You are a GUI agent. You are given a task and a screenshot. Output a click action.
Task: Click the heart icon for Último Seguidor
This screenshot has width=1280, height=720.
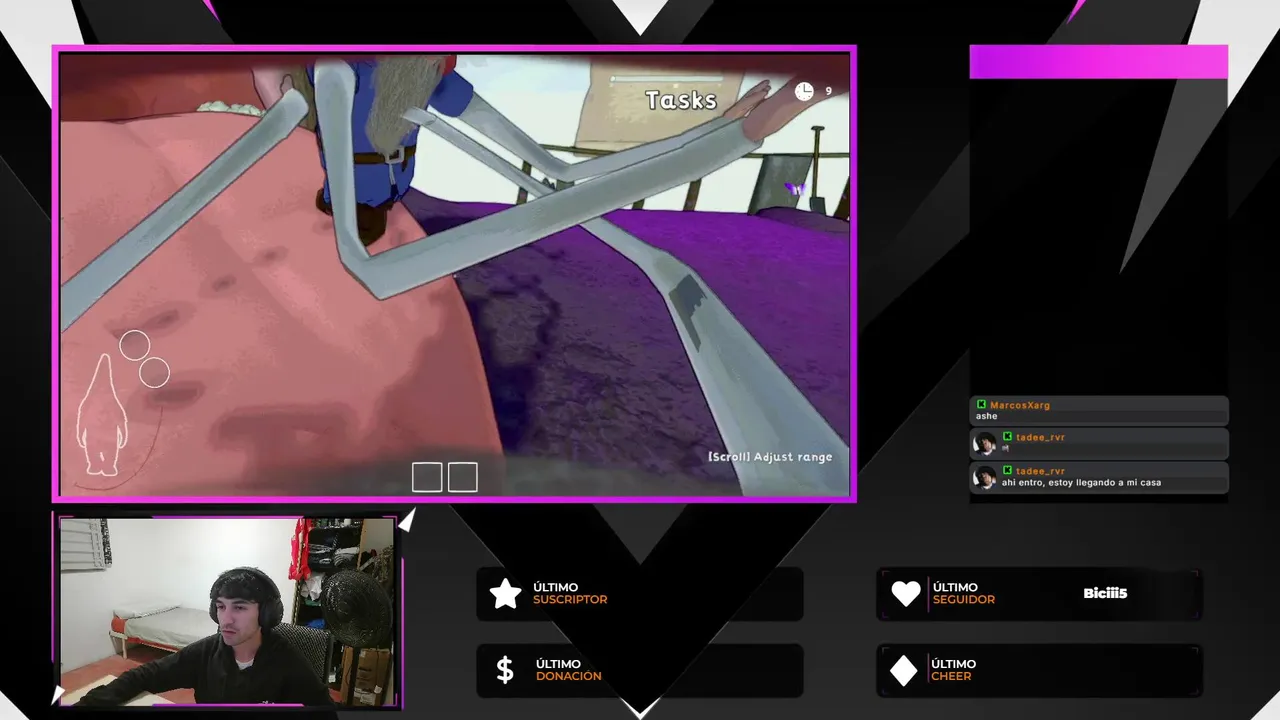tap(906, 594)
